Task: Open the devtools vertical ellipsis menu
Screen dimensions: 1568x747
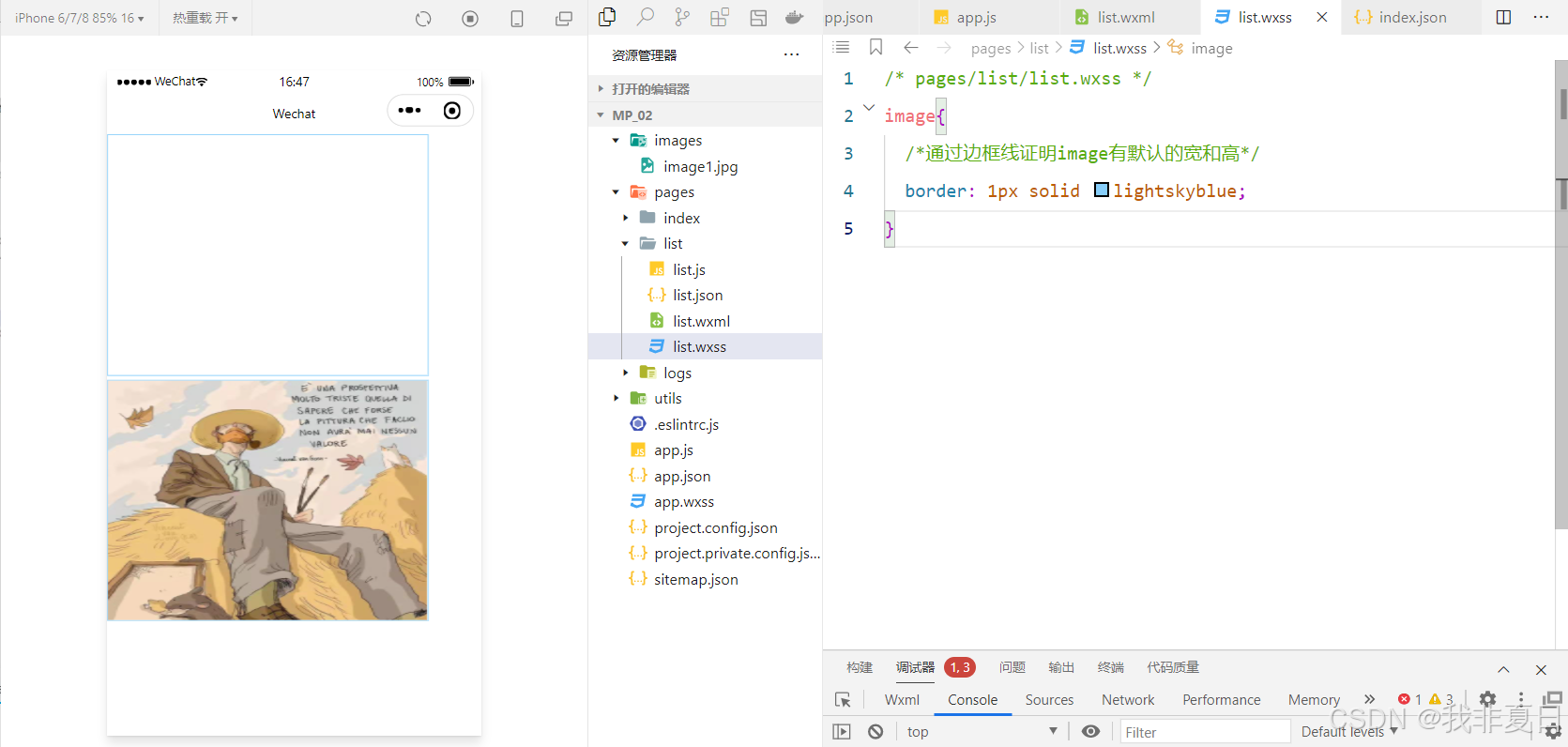Action: pos(1521,699)
